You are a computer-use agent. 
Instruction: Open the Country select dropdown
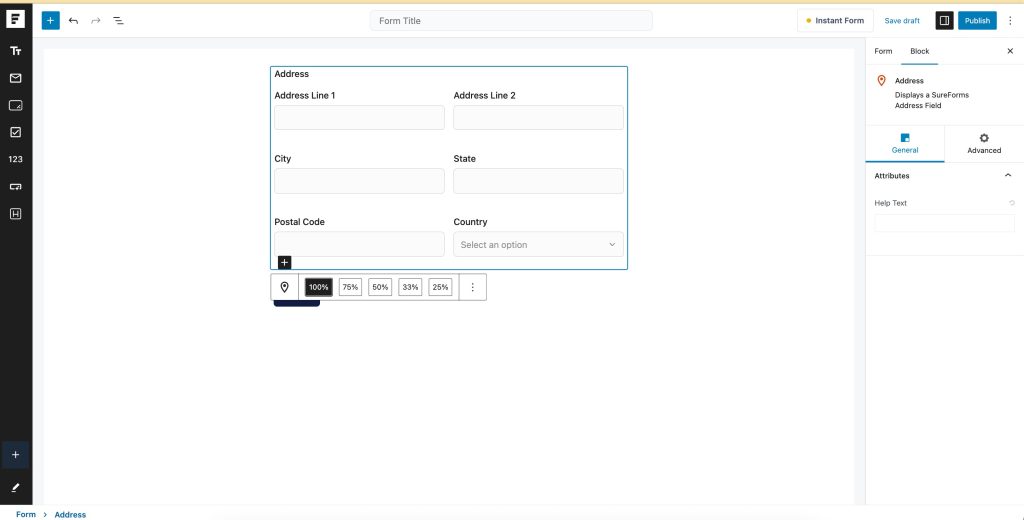pos(538,244)
